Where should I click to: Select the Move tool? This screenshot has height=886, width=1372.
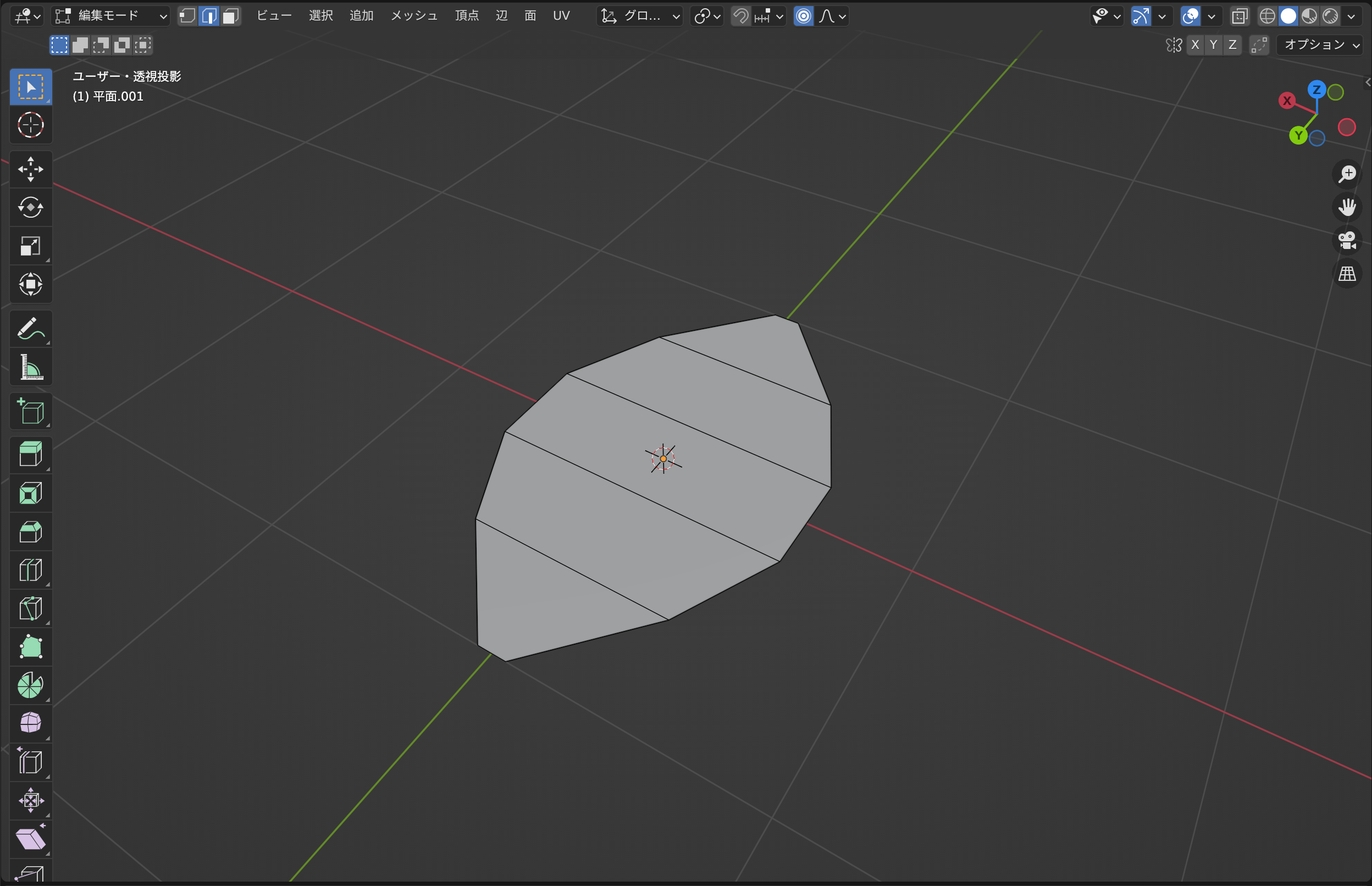pyautogui.click(x=30, y=169)
